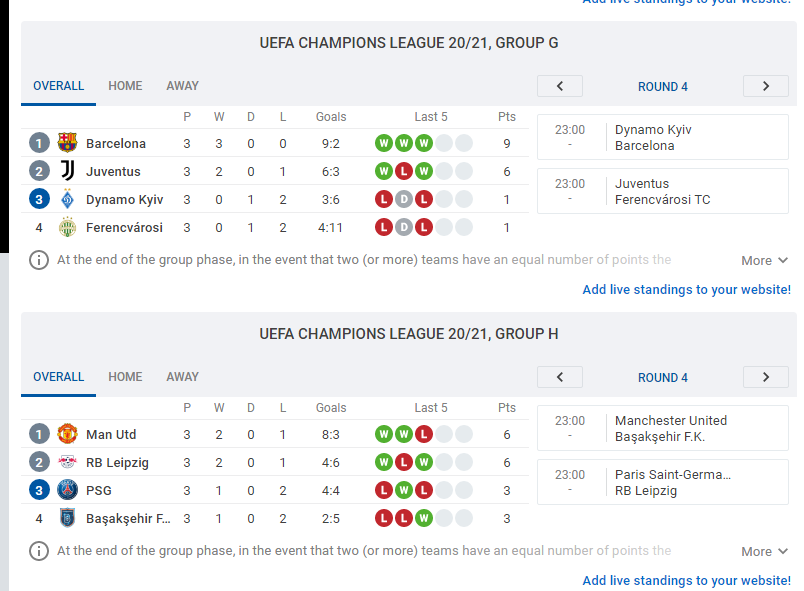Click the Barcelona club crest icon
This screenshot has height=591, width=804.
(67, 143)
